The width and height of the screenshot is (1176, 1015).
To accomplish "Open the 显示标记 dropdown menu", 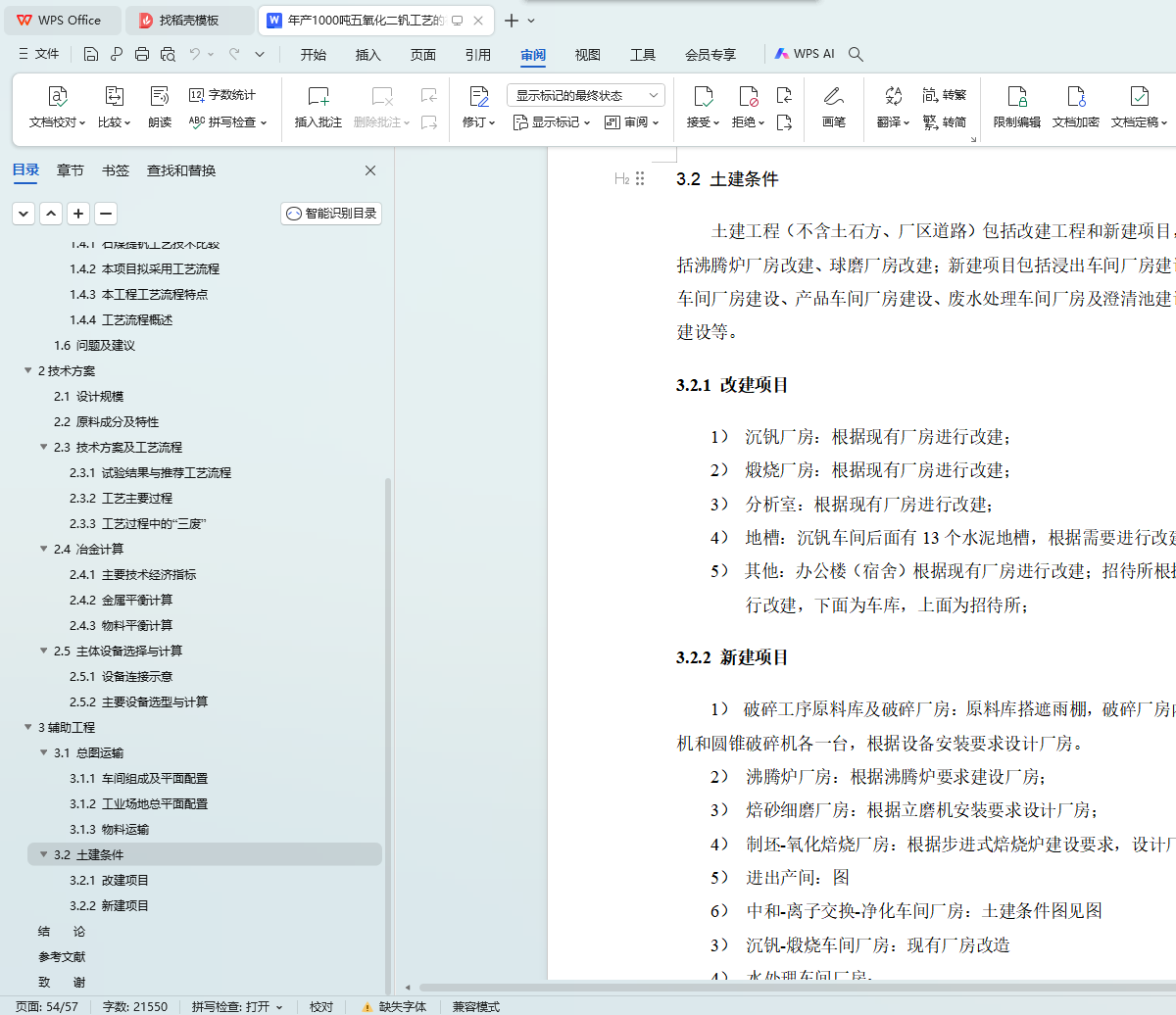I will (552, 122).
